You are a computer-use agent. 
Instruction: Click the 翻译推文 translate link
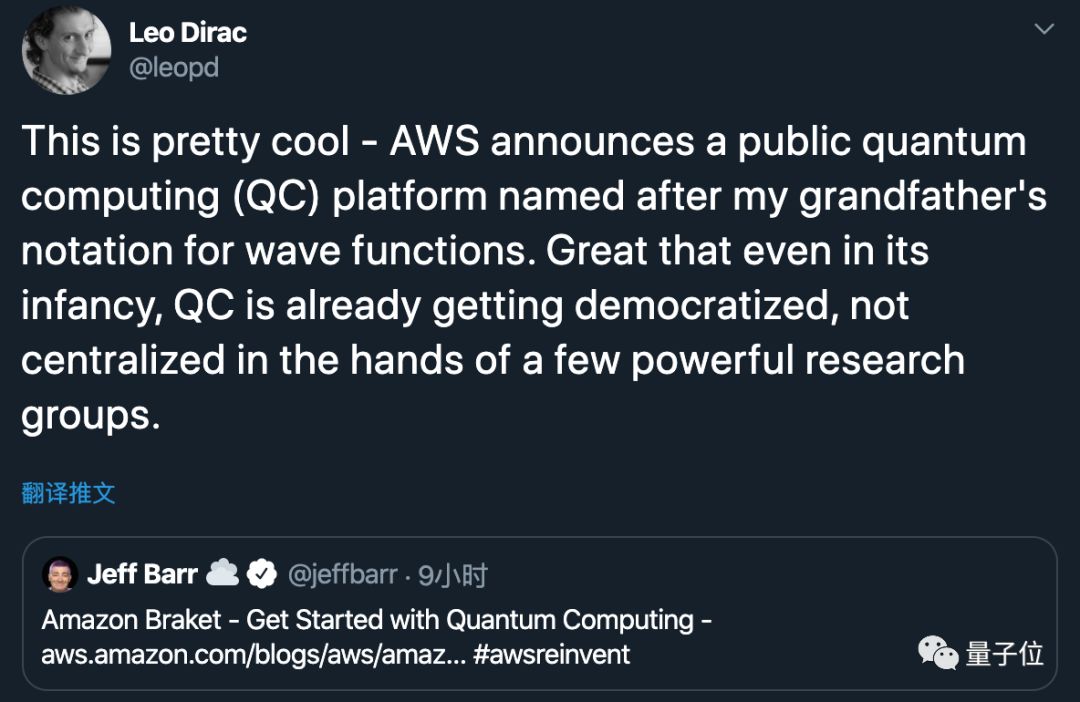coord(68,492)
